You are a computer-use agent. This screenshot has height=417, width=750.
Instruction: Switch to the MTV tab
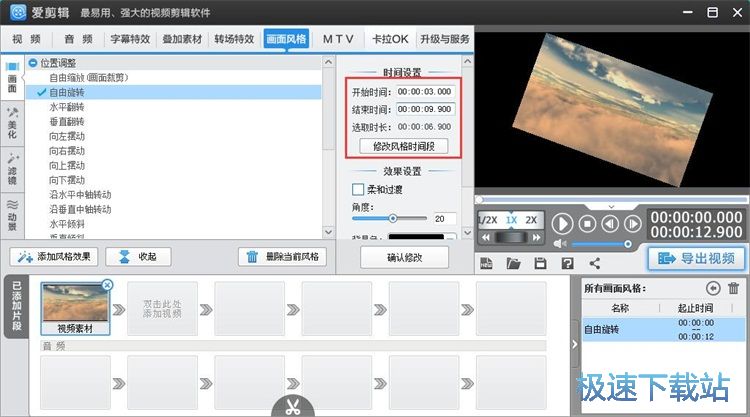click(x=338, y=39)
